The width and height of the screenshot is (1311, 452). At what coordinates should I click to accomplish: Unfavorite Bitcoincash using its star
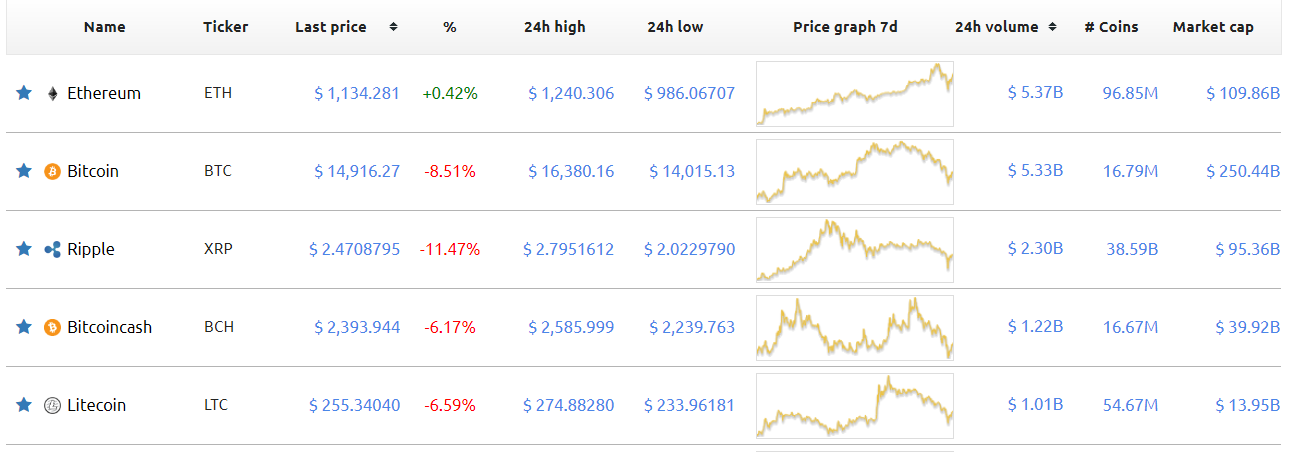24,327
